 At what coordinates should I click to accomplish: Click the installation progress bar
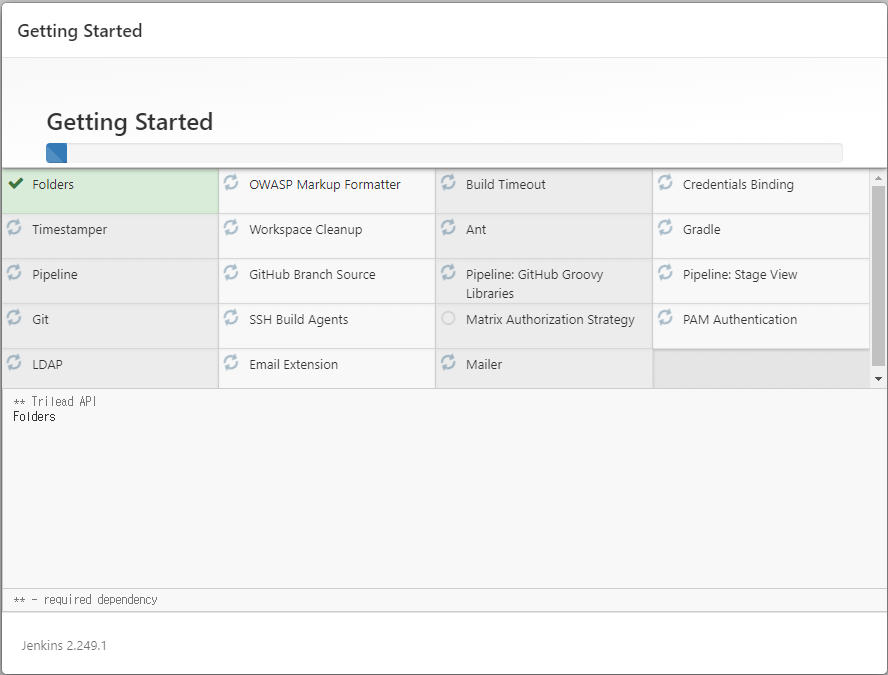coord(444,153)
